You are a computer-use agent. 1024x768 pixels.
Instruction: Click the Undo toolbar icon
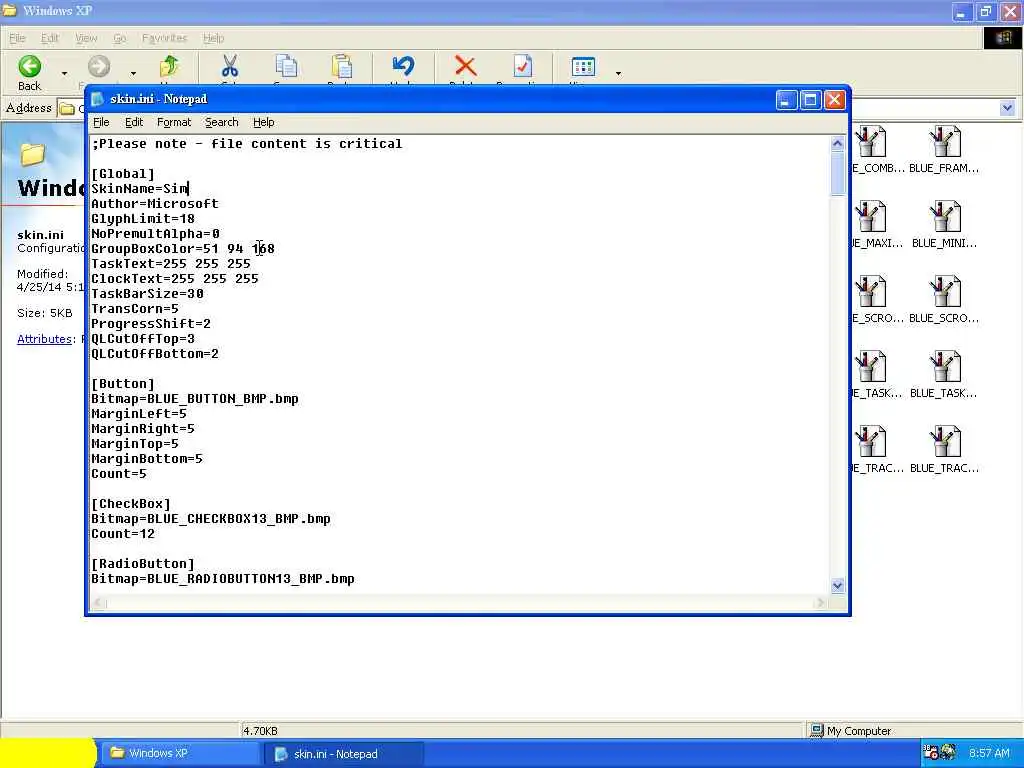pos(403,67)
